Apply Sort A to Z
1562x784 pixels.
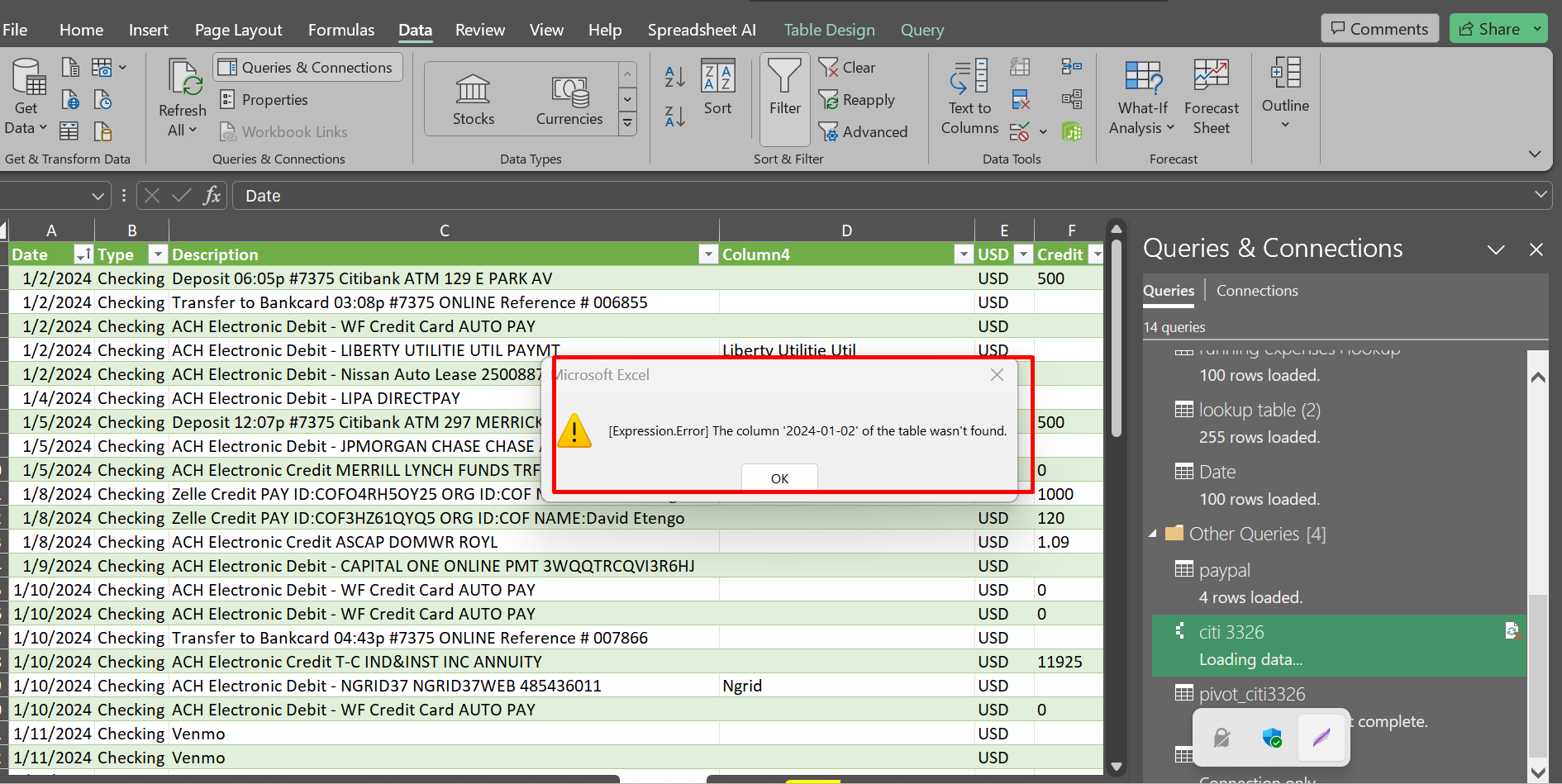tap(674, 76)
